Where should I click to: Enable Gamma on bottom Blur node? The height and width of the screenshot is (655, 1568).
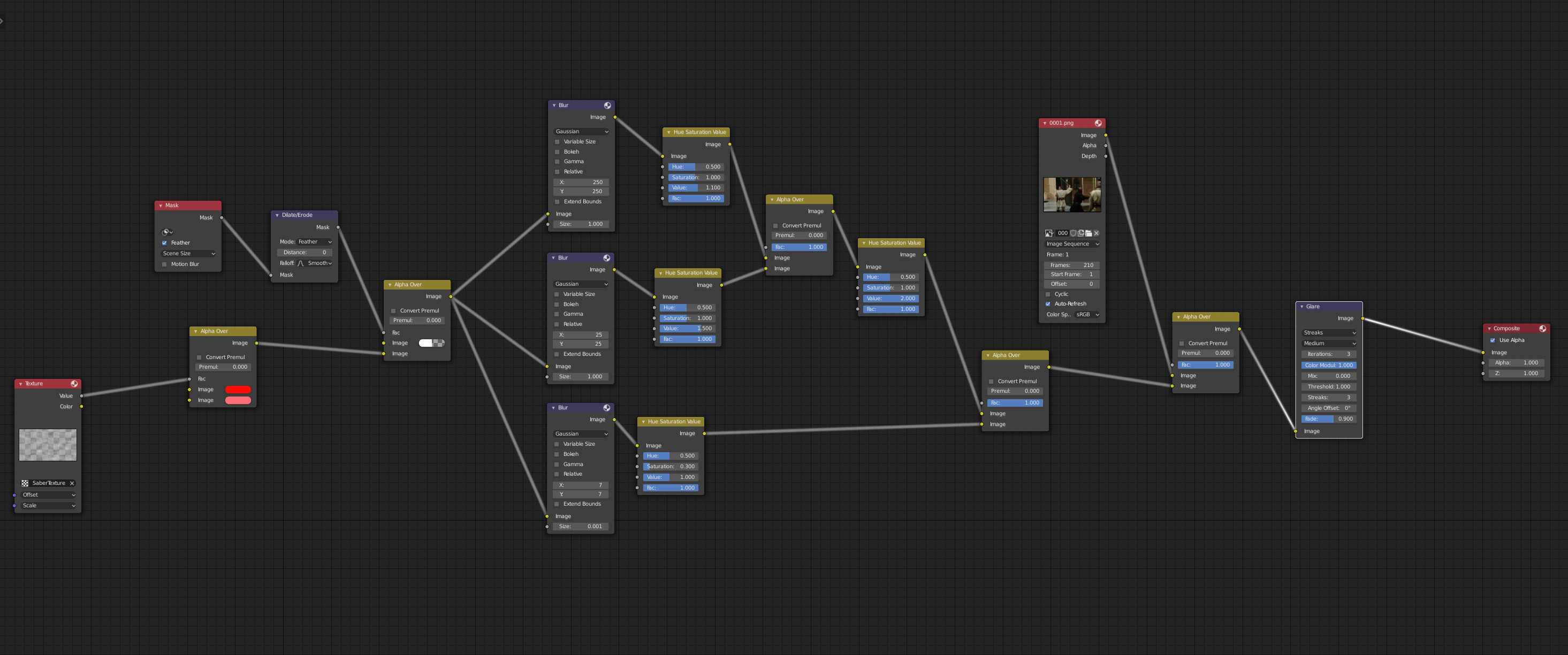(557, 464)
